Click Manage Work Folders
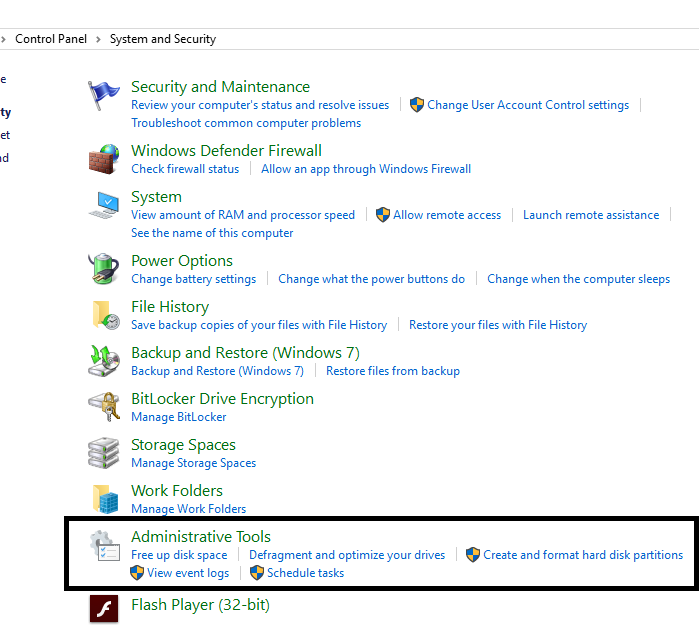The image size is (699, 633). (x=189, y=509)
